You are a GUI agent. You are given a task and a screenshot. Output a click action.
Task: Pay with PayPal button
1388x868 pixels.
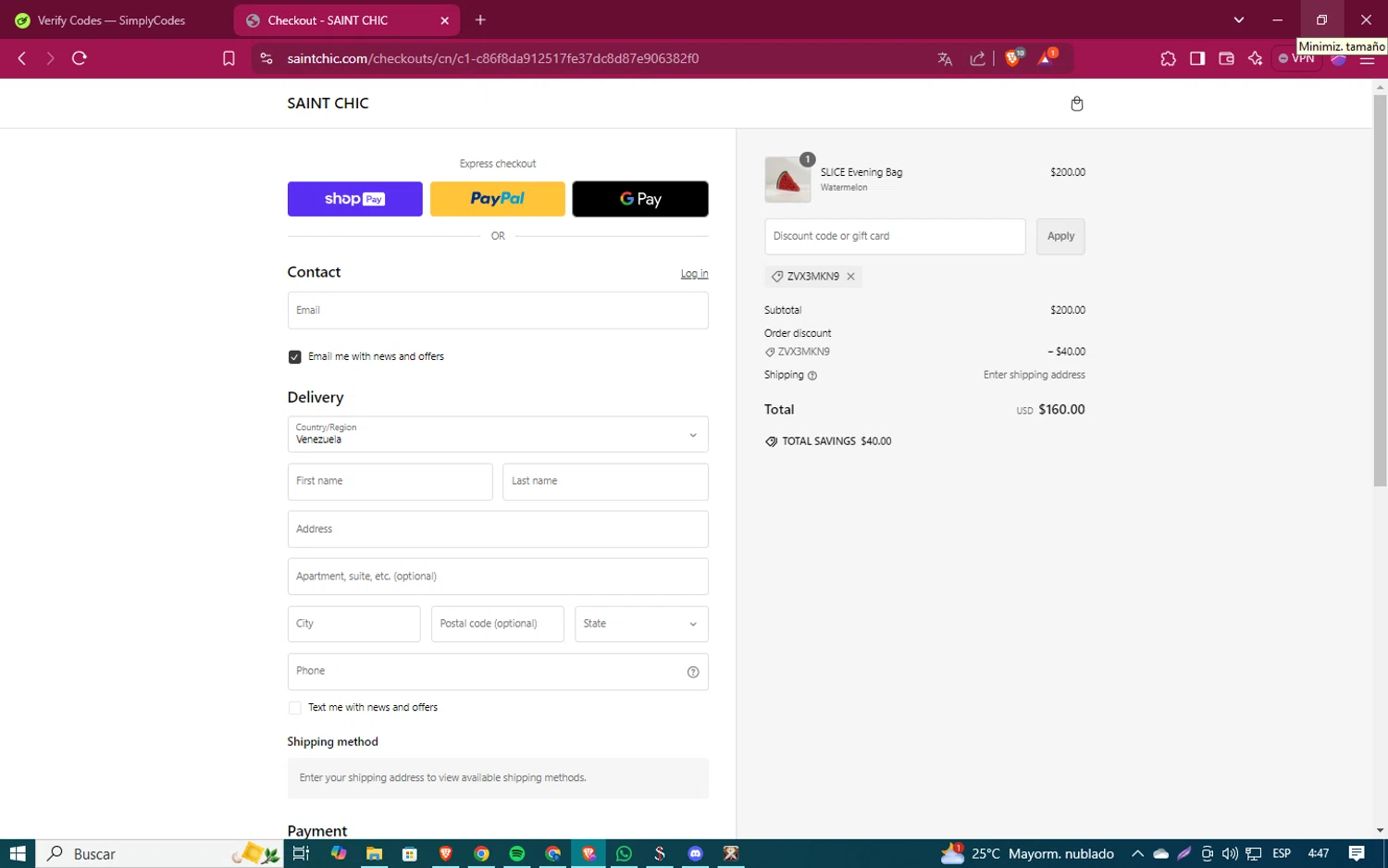[x=498, y=199]
